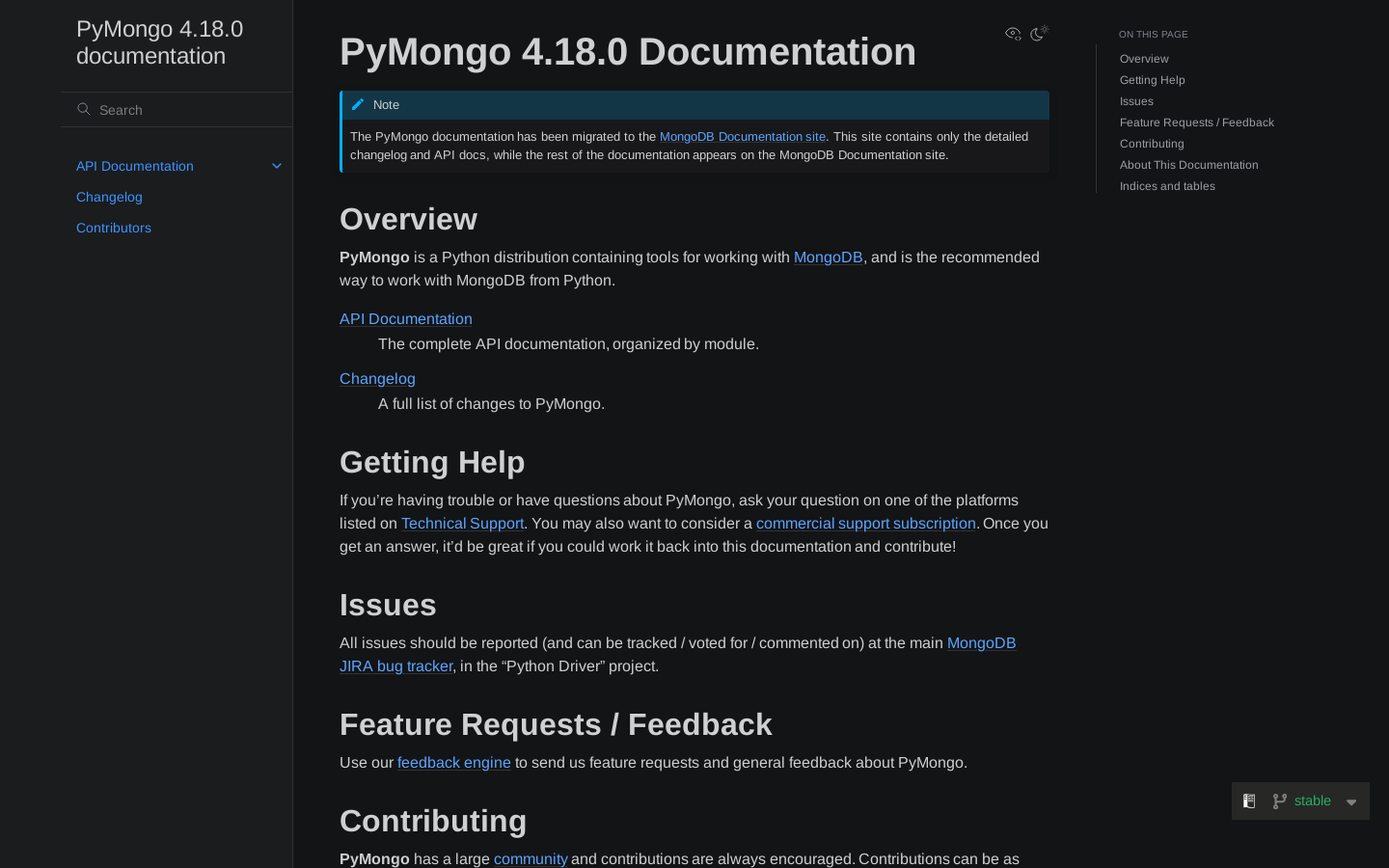The width and height of the screenshot is (1389, 868).
Task: Expand the stable version dropdown arrow
Action: pos(1351,801)
